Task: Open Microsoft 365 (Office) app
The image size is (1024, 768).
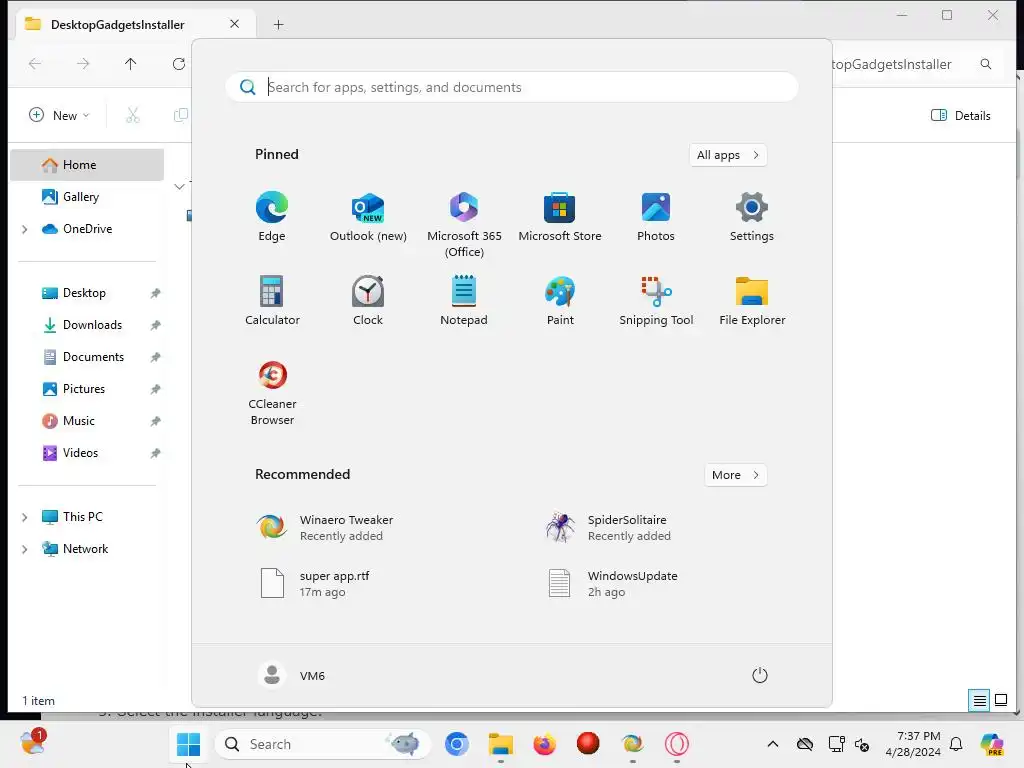Action: (464, 225)
